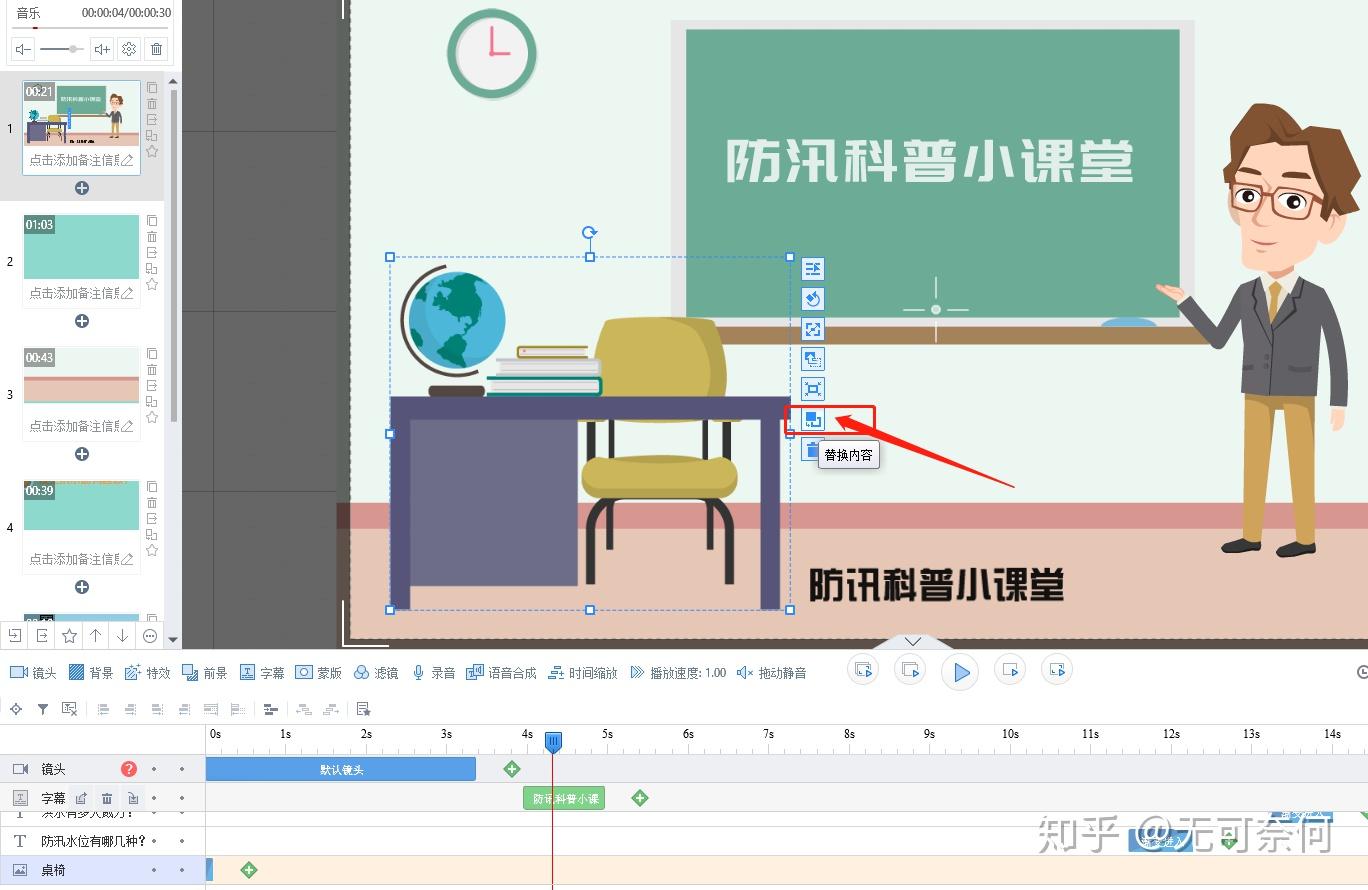Open the 语音合成 speech synthesis tool

501,673
